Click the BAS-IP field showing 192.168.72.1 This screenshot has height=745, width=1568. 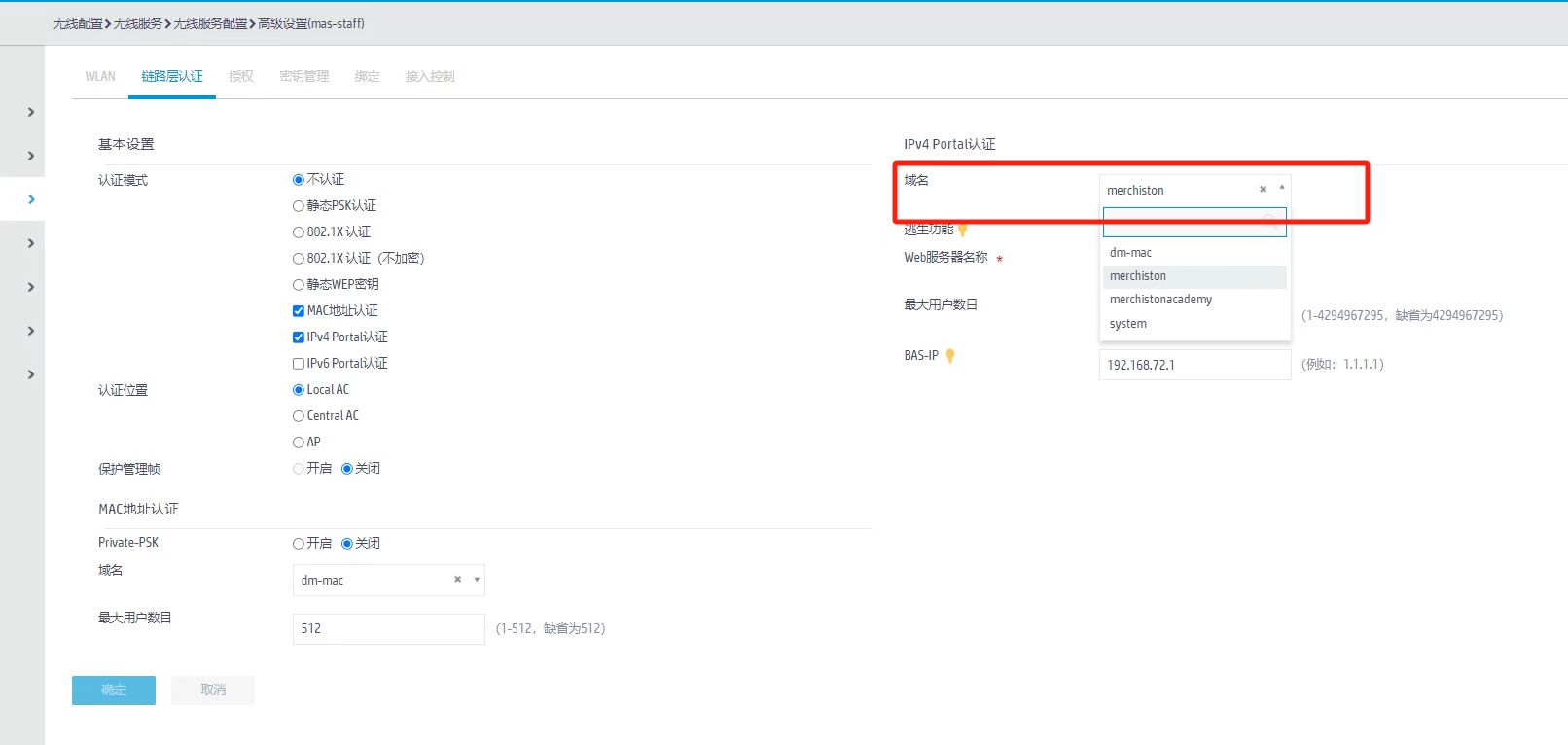coord(1194,365)
